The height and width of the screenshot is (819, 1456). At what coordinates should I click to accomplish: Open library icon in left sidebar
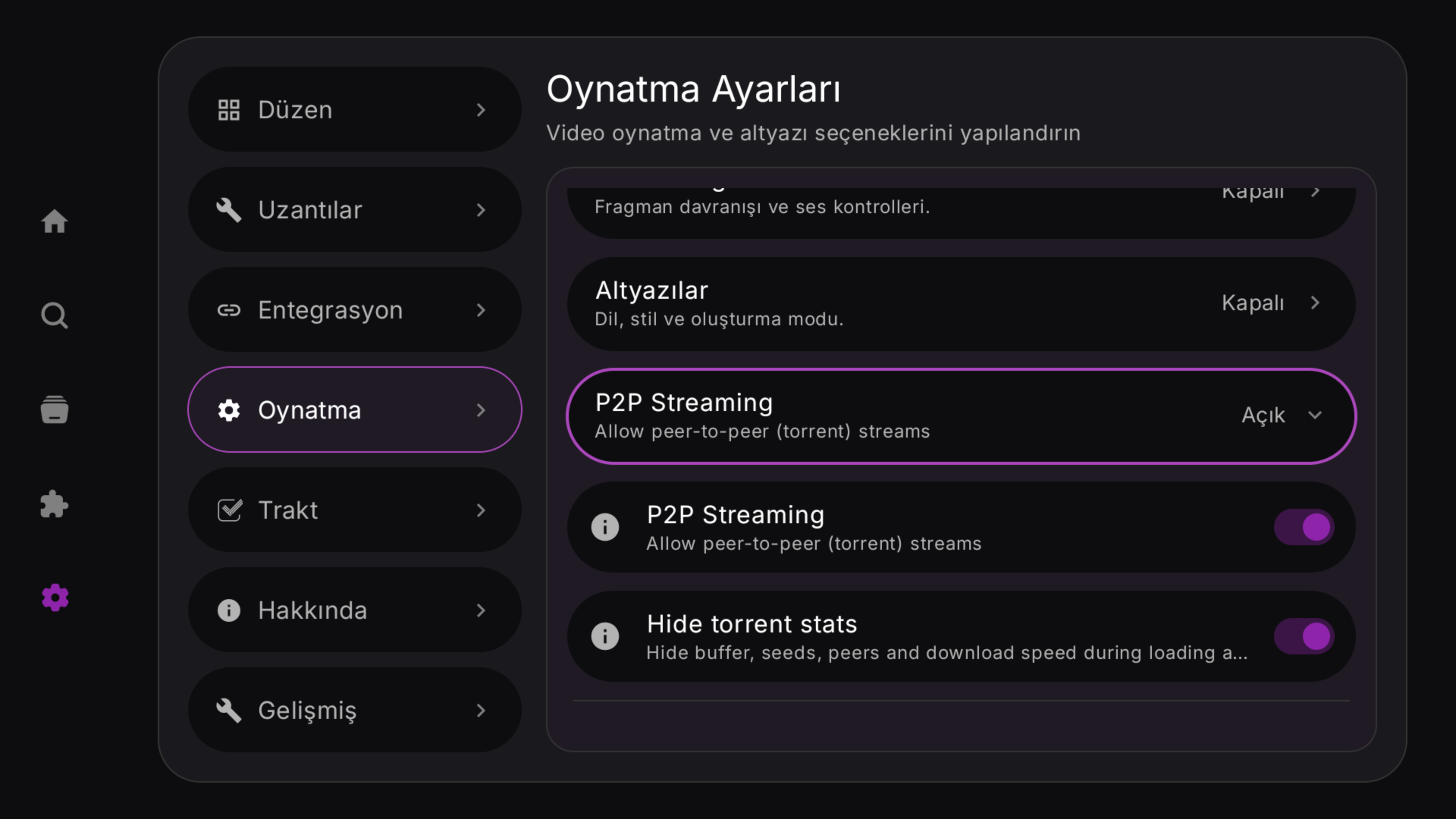point(54,409)
